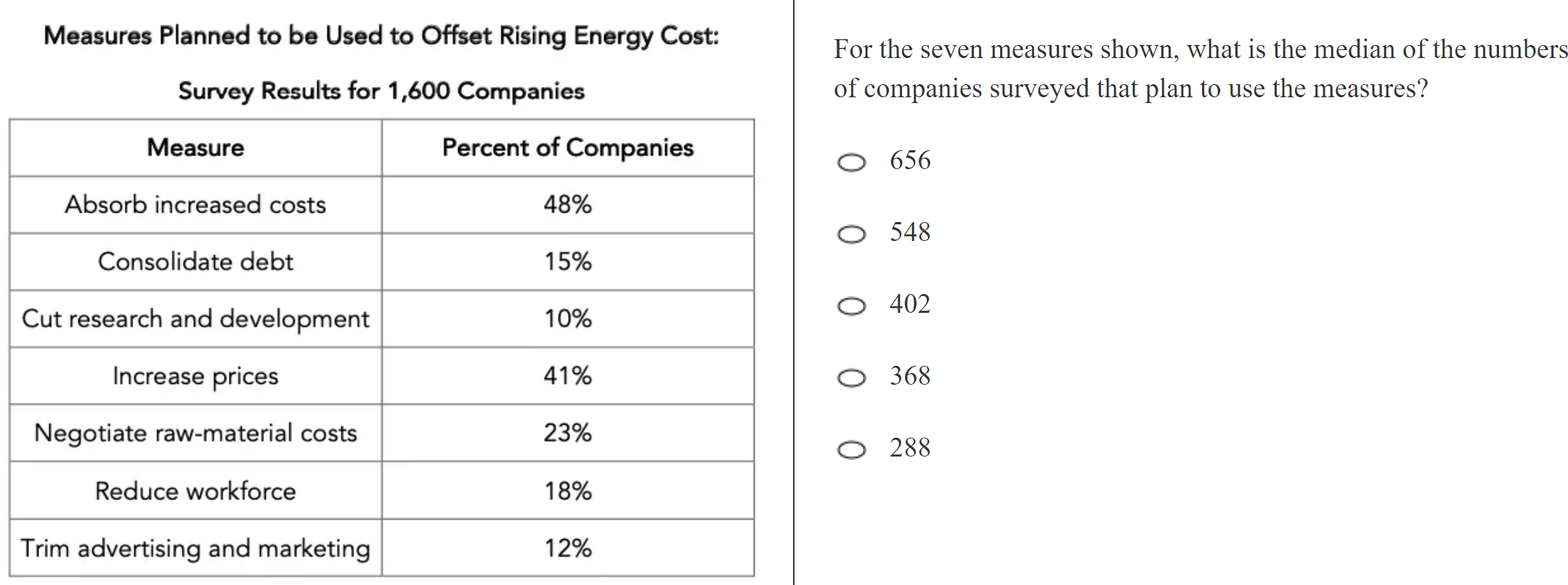The height and width of the screenshot is (585, 1568).
Task: Select the 288 answer option circle
Action: (x=851, y=449)
